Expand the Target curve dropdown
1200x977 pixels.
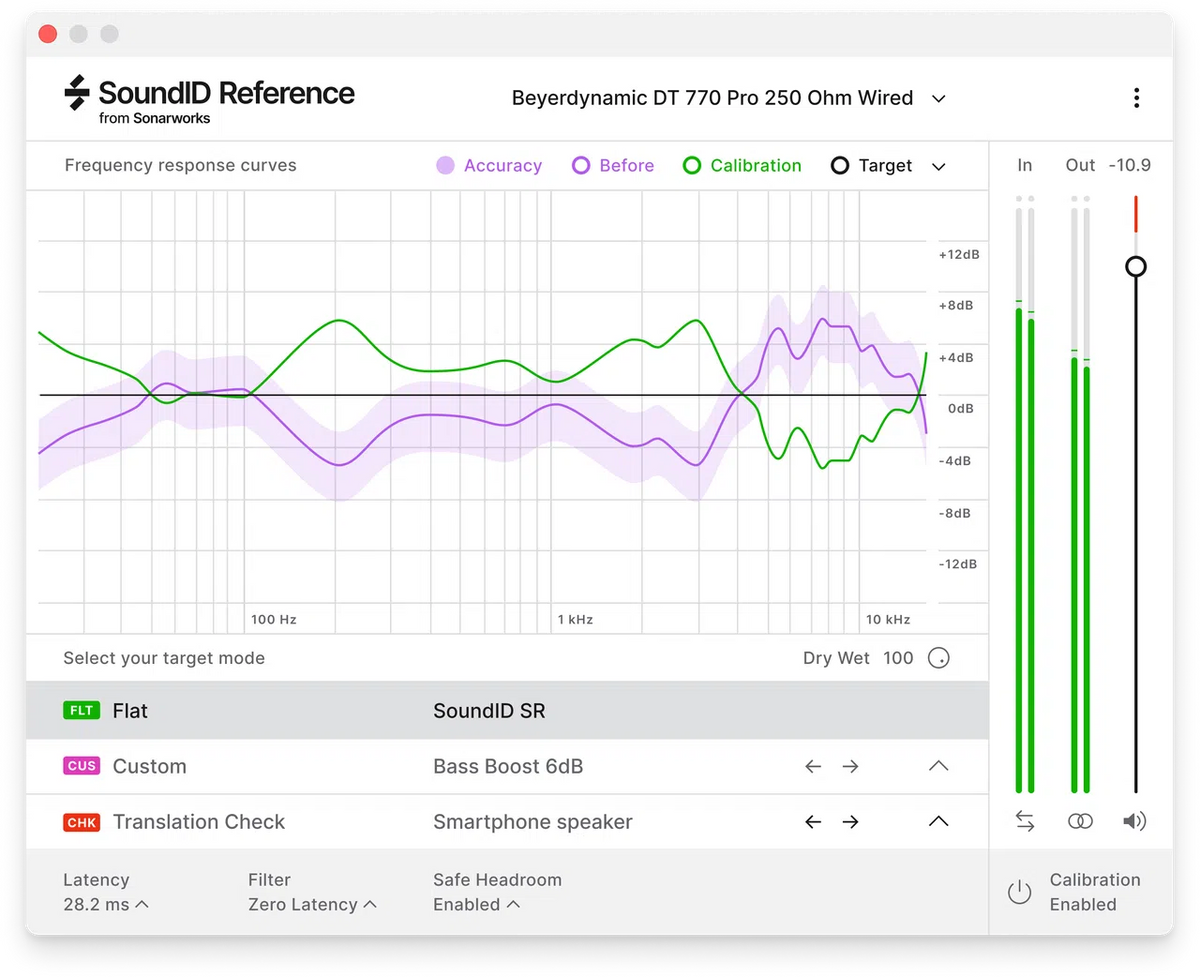[x=938, y=166]
